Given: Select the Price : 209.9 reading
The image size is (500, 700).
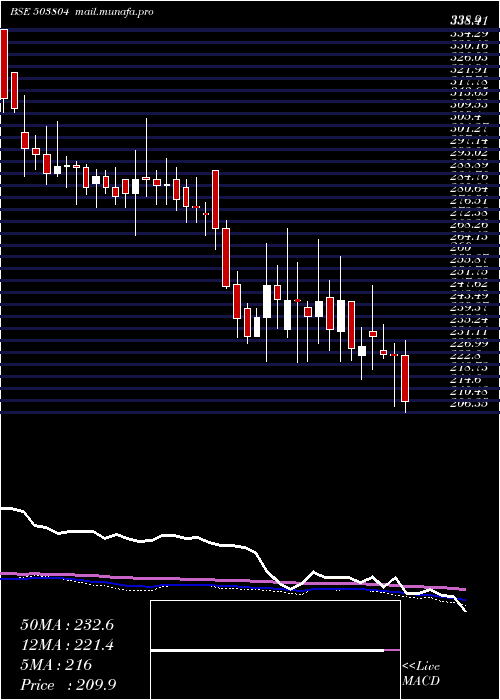Looking at the screenshot, I should click(x=69, y=685).
